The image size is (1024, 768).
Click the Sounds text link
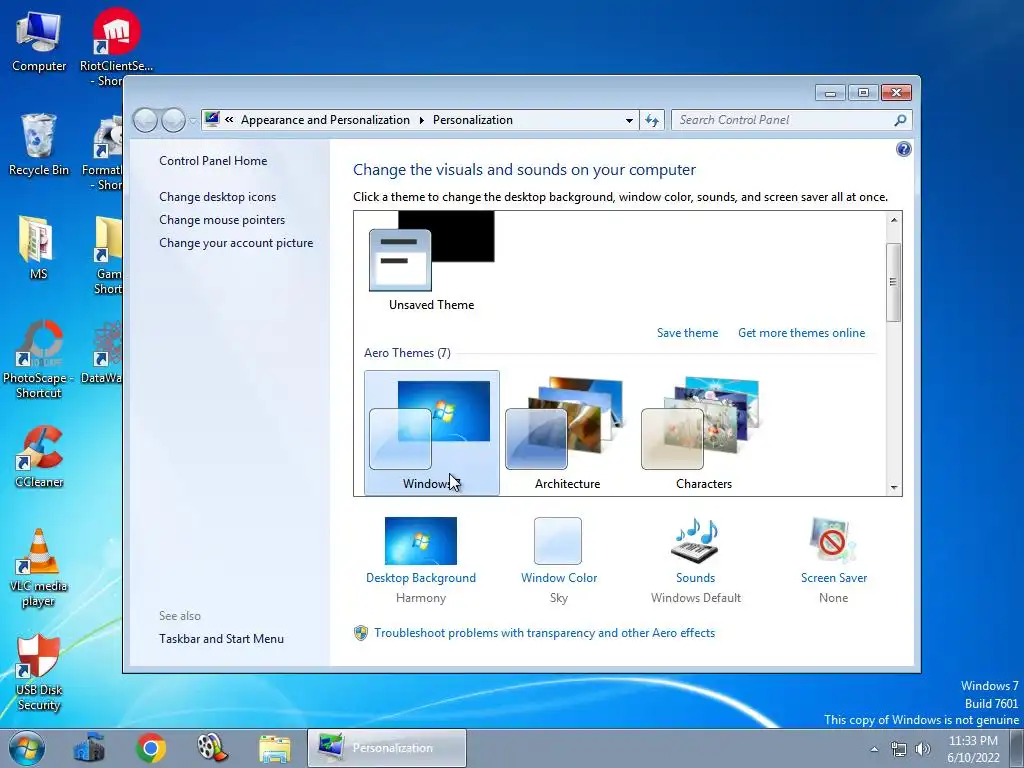696,578
